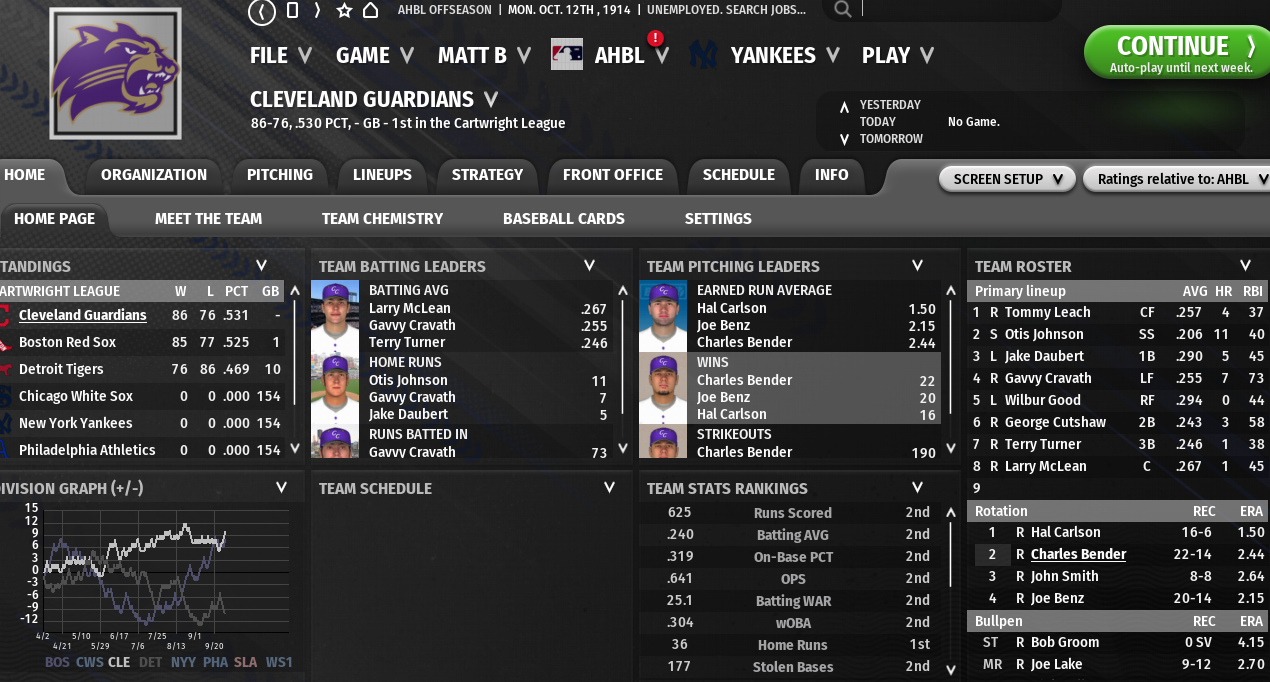This screenshot has height=682, width=1270.
Task: Click the magnifying glass search icon
Action: pyautogui.click(x=843, y=9)
